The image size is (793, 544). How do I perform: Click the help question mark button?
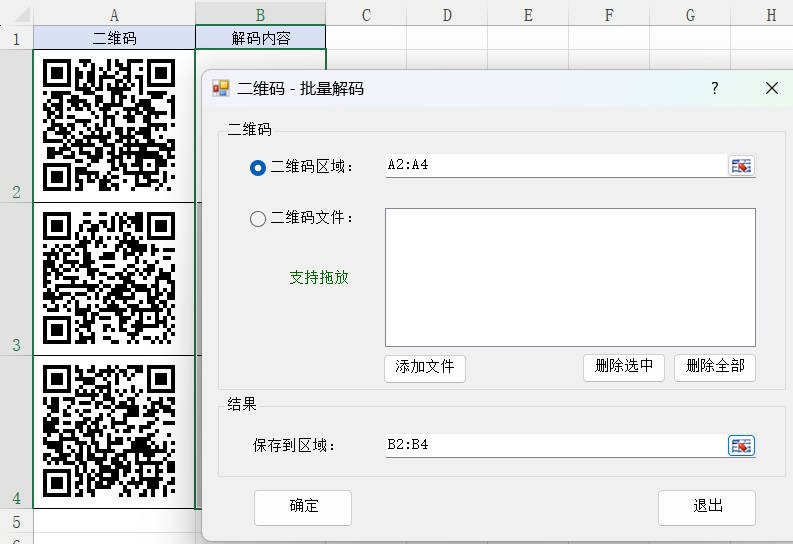click(x=715, y=88)
